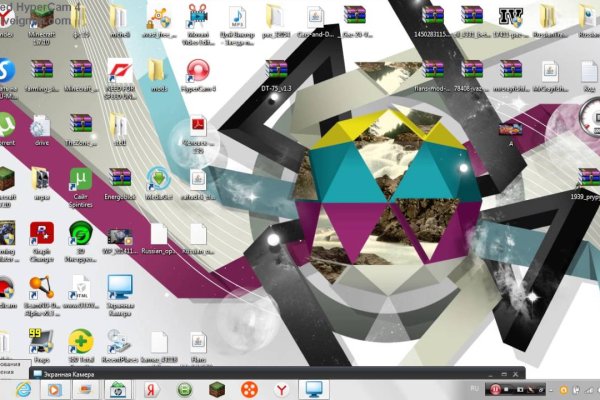Open the HyperCam 4 desktop shortcut
The width and height of the screenshot is (600, 400).
coord(197,72)
